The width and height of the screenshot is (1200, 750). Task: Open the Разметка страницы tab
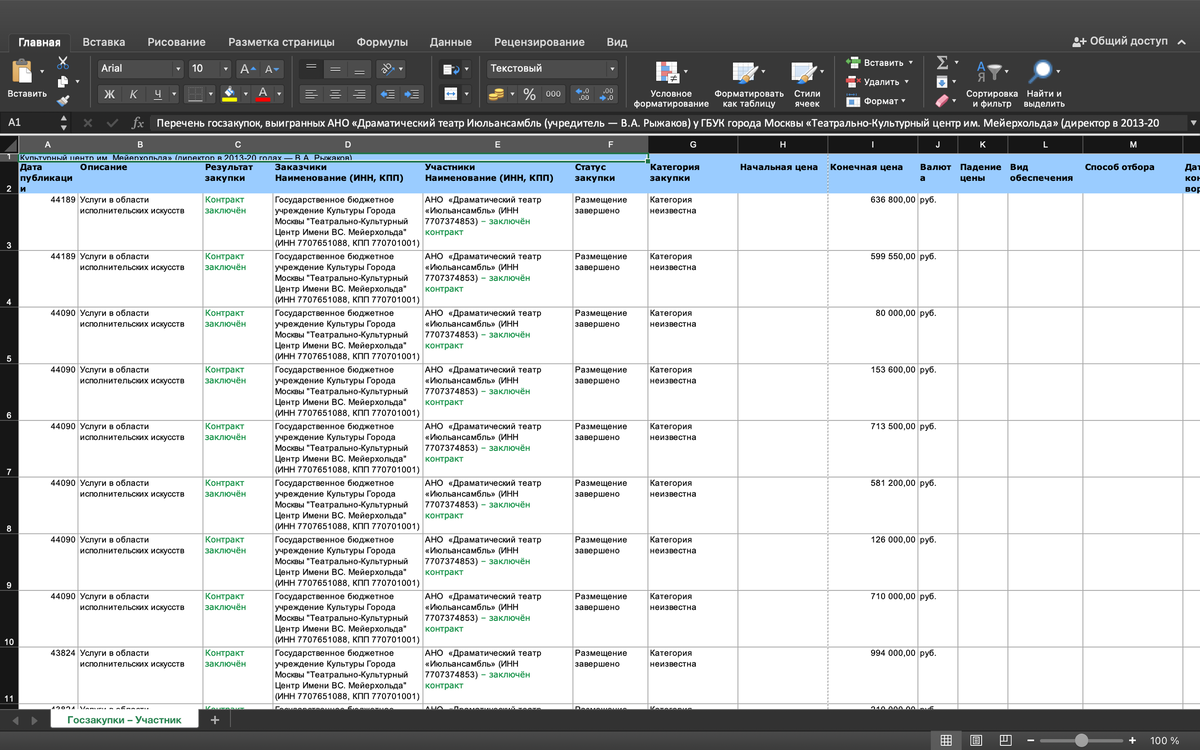[281, 42]
